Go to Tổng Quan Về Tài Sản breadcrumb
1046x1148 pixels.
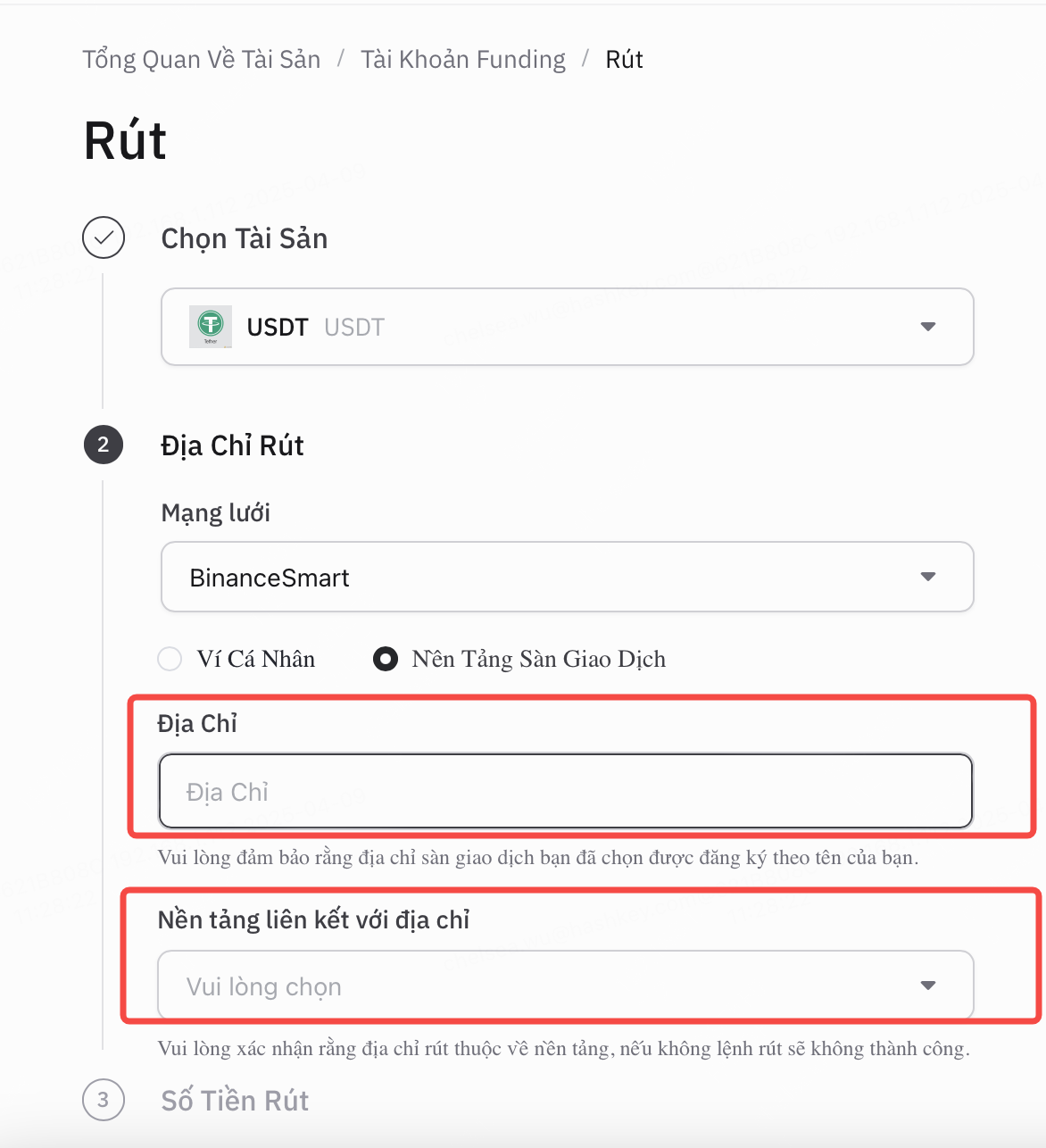(x=202, y=59)
